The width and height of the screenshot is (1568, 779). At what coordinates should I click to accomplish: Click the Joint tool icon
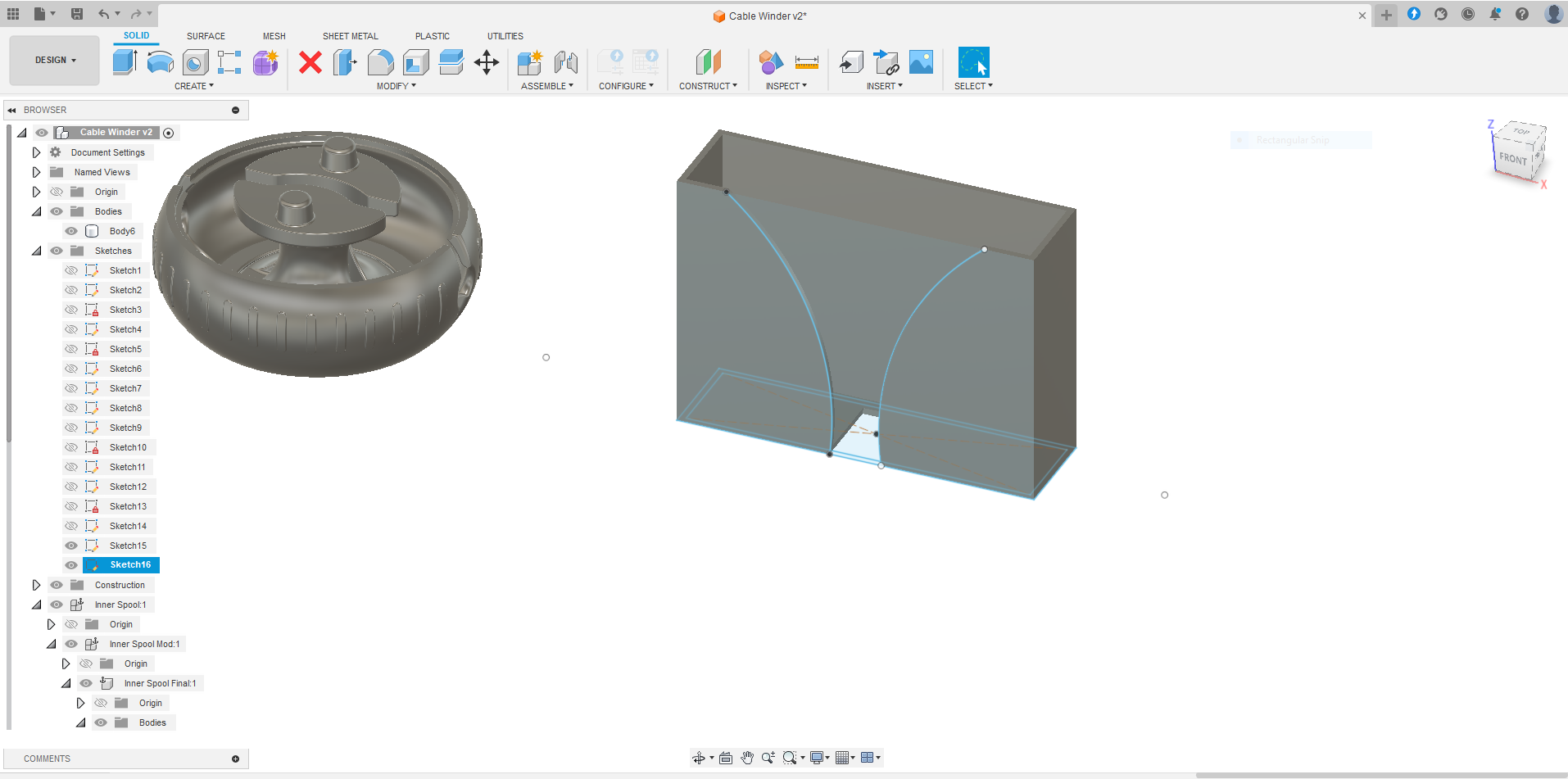(566, 62)
